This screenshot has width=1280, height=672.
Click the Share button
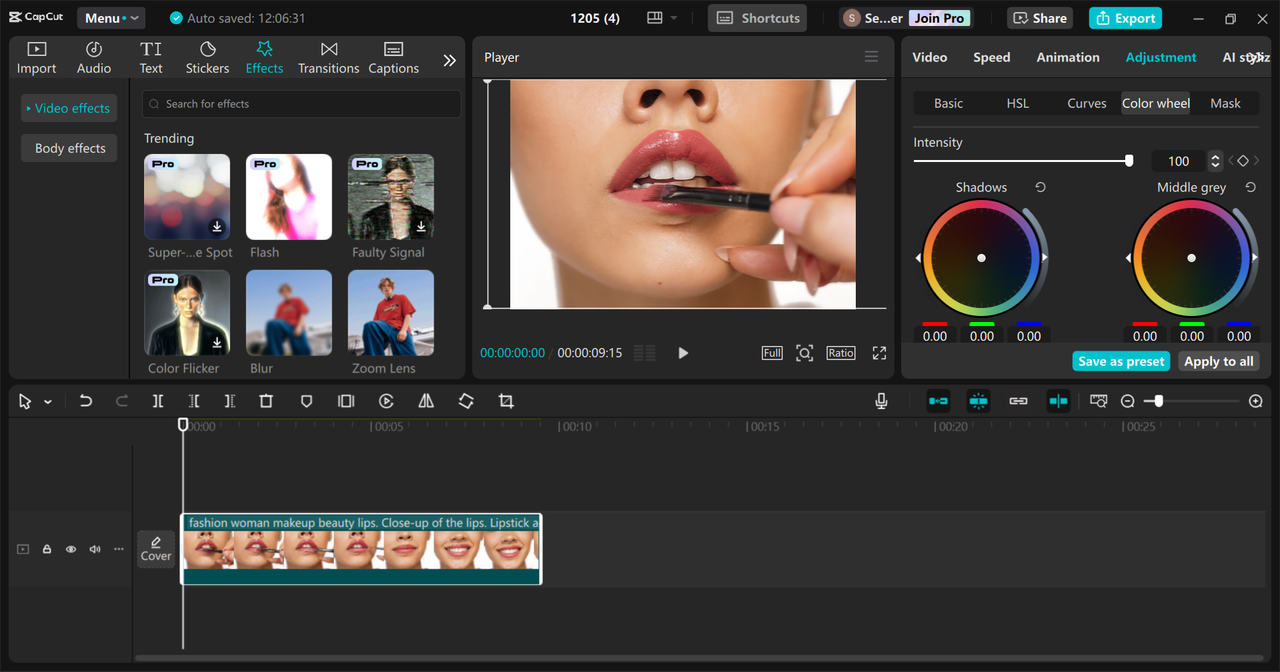click(x=1039, y=18)
